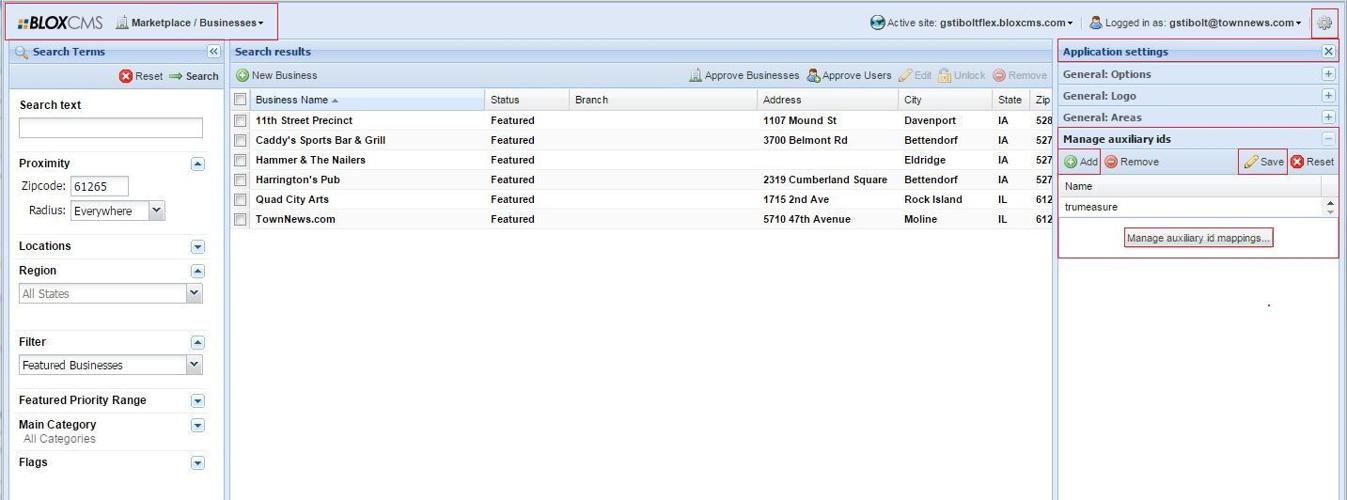Viewport: 1347px width, 500px height.
Task: Select the TownNews.com row checkbox
Action: click(x=240, y=219)
